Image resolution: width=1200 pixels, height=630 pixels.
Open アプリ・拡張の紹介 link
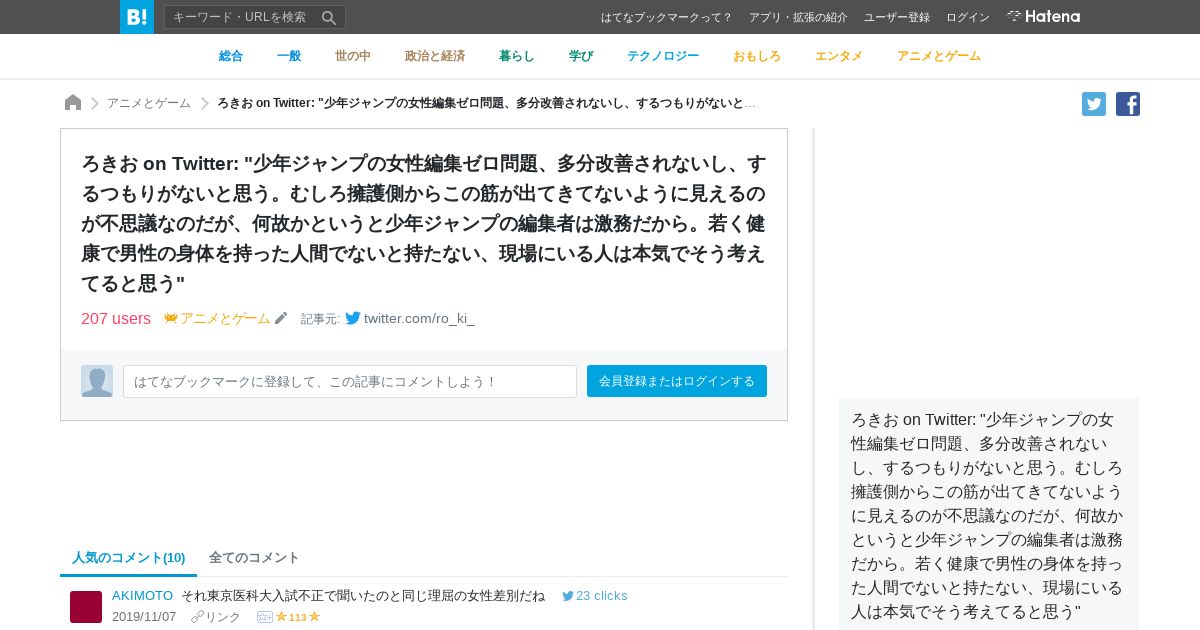coord(798,17)
